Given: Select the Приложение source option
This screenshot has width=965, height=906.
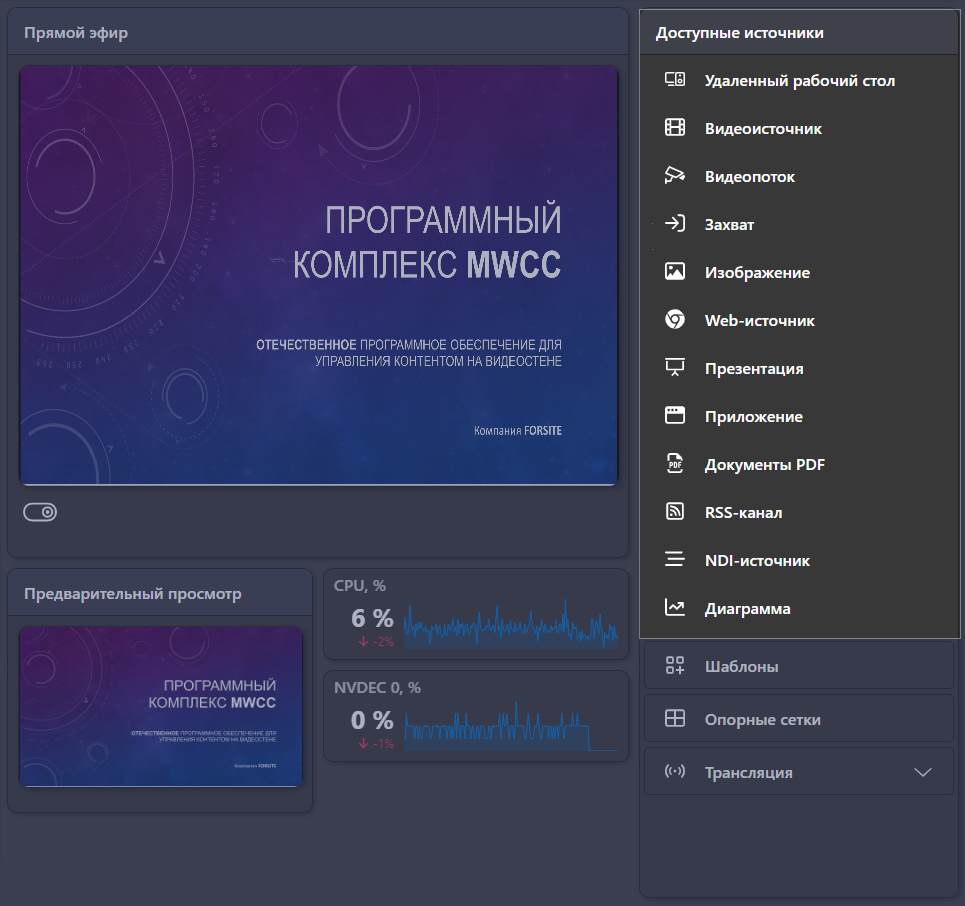Looking at the screenshot, I should pyautogui.click(x=799, y=416).
